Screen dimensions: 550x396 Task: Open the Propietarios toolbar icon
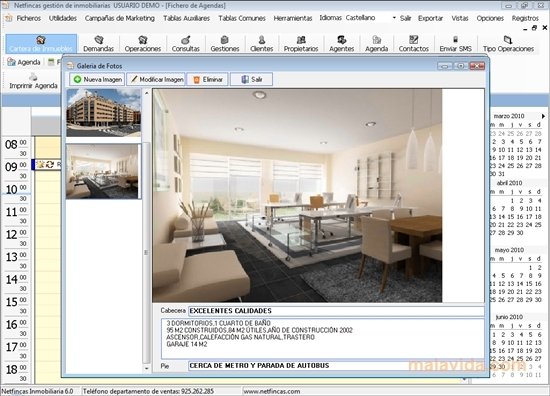point(301,43)
